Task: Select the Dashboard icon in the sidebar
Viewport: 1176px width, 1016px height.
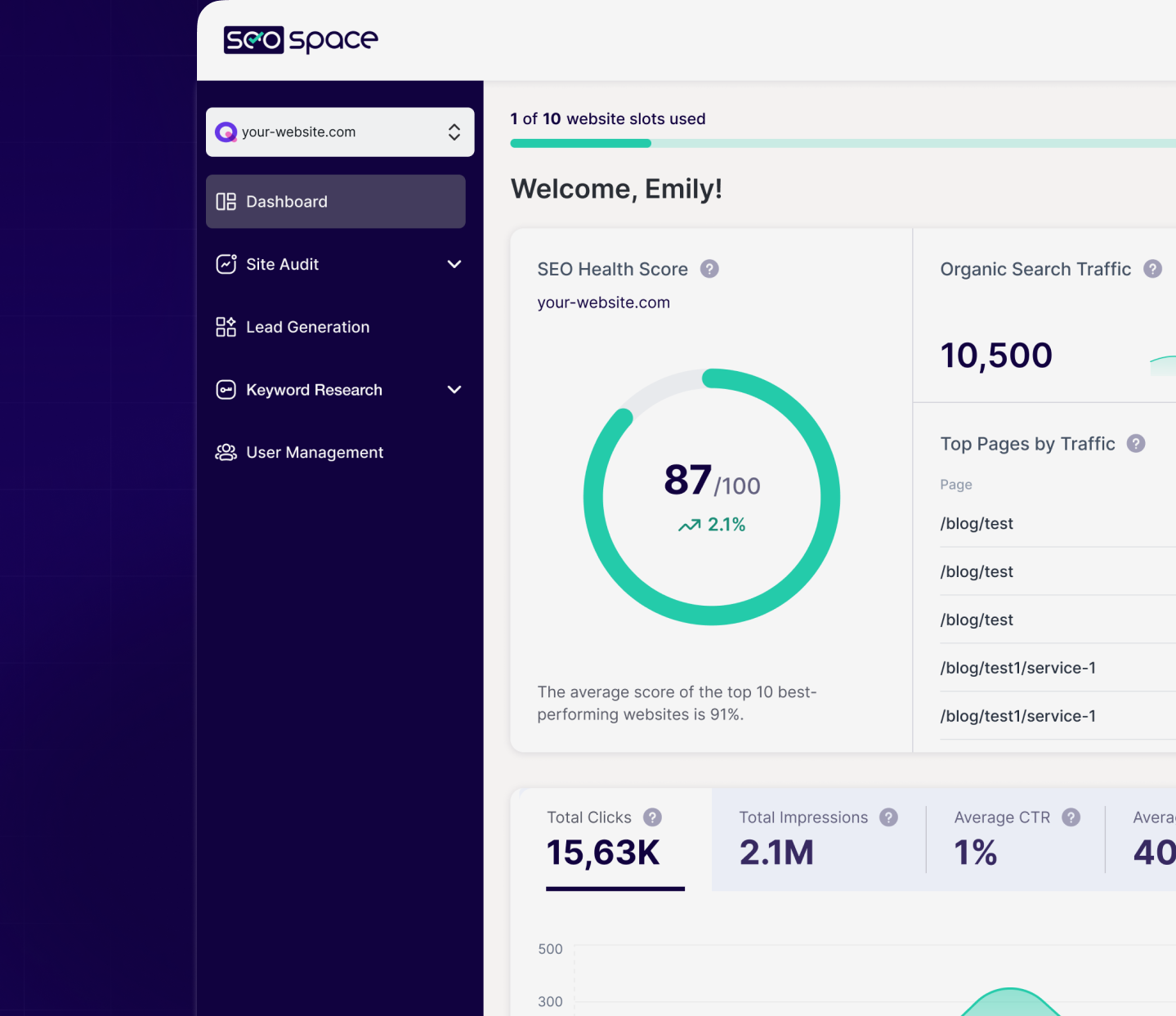Action: pyautogui.click(x=226, y=201)
